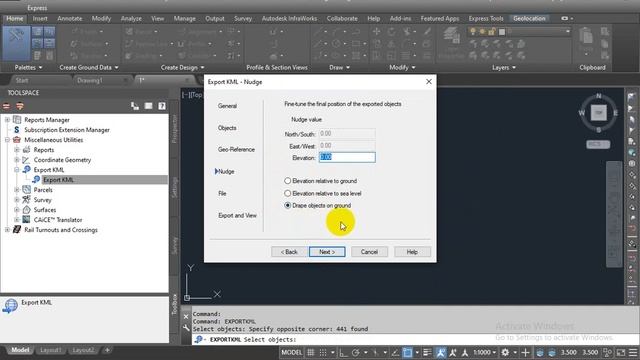Go to Export and View step in dialog

click(237, 215)
